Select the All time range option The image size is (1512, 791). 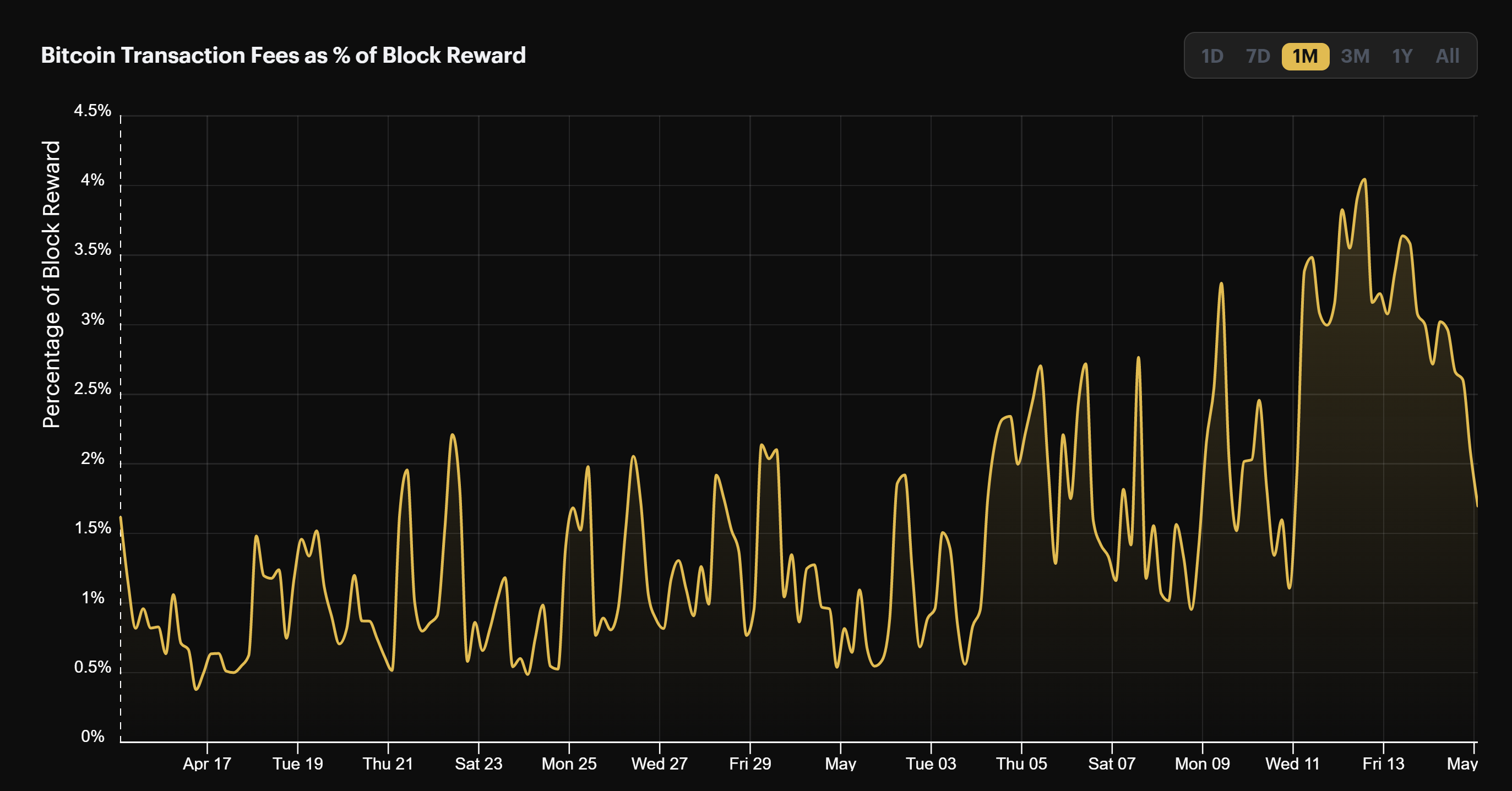(x=1447, y=56)
